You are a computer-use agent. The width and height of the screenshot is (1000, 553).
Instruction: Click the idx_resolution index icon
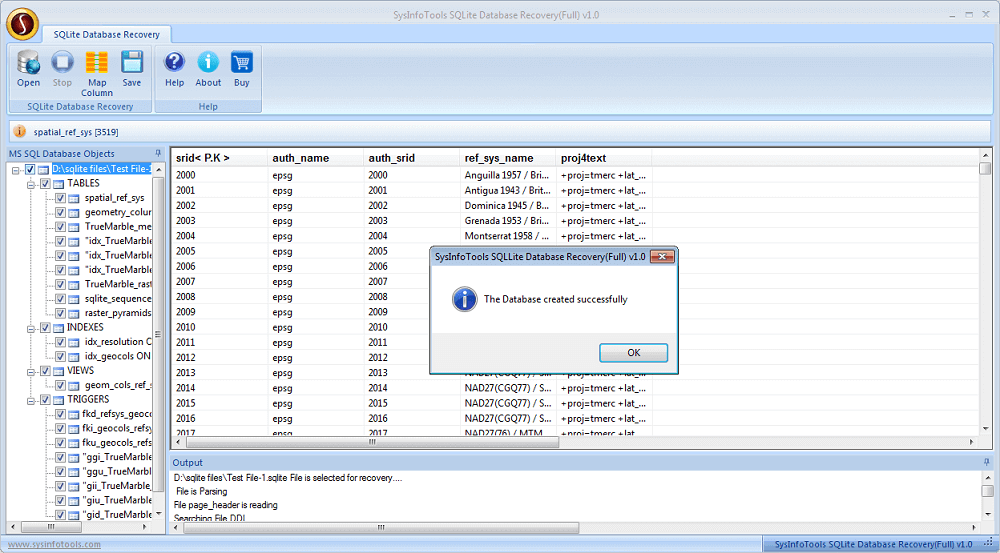click(74, 342)
